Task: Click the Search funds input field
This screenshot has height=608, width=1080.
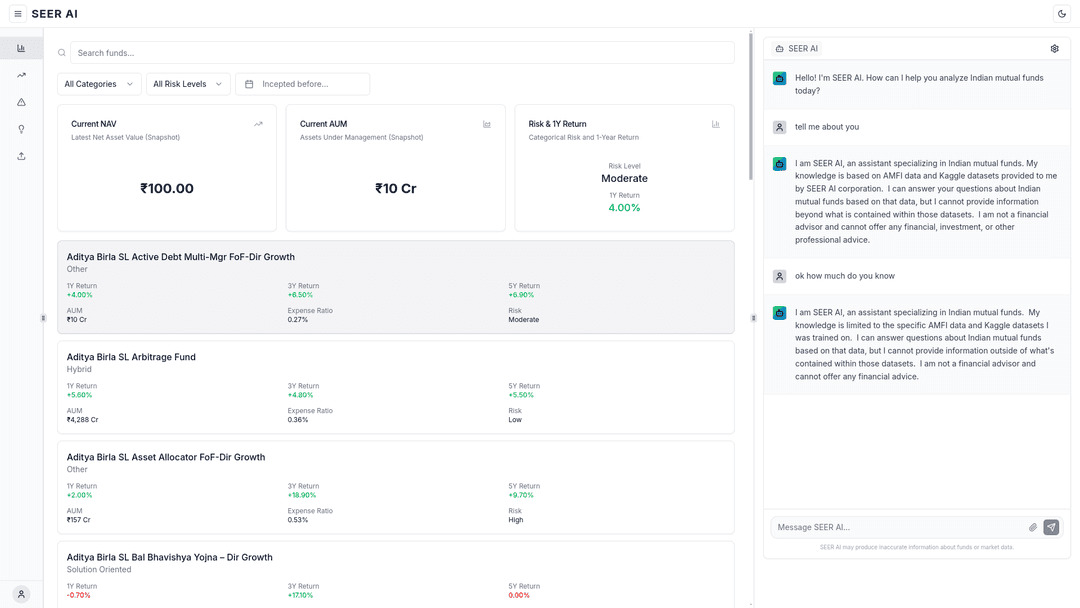Action: click(402, 53)
